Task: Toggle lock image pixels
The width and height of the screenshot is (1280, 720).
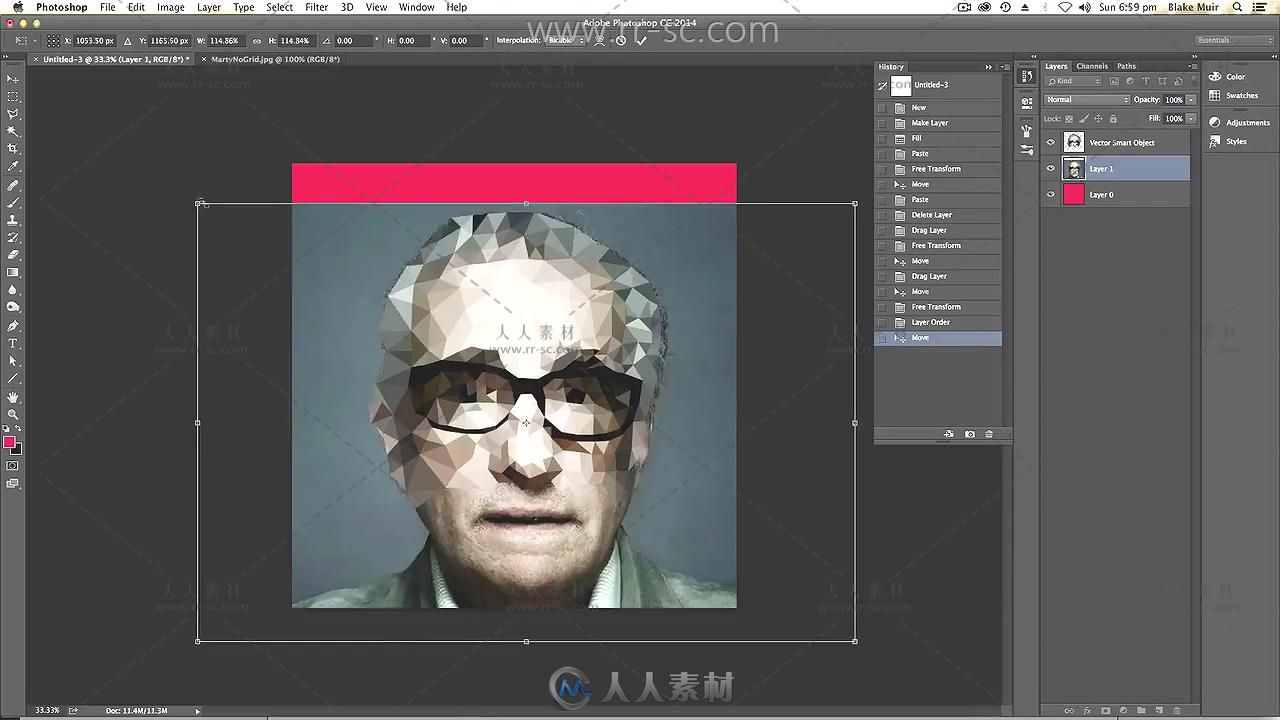Action: tap(1083, 118)
